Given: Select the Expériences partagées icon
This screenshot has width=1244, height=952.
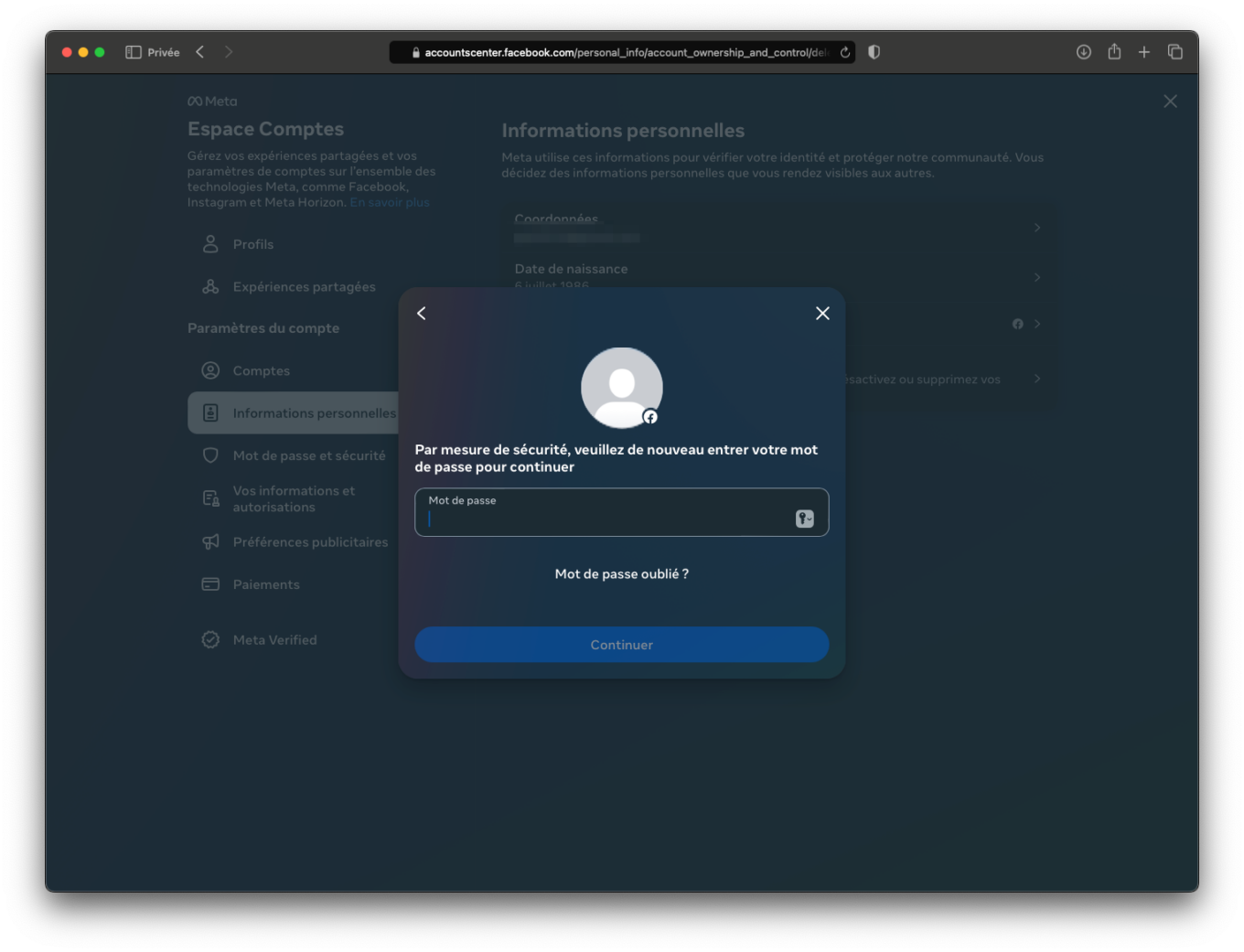Looking at the screenshot, I should (x=210, y=286).
